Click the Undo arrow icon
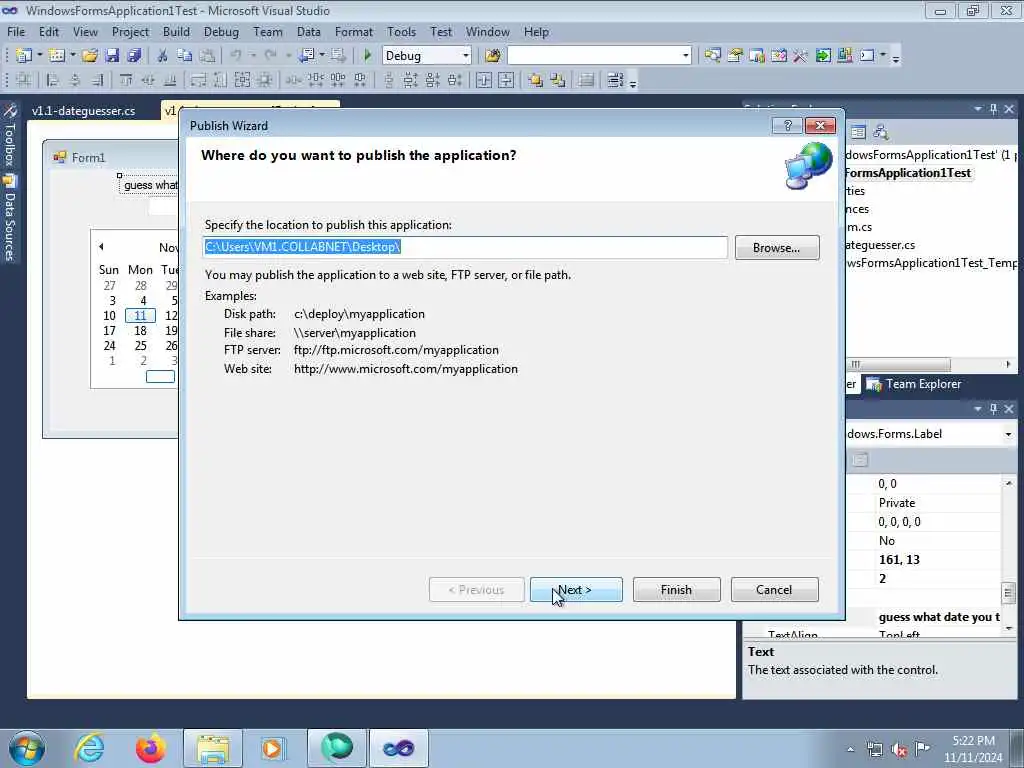The image size is (1024, 768). (x=236, y=56)
